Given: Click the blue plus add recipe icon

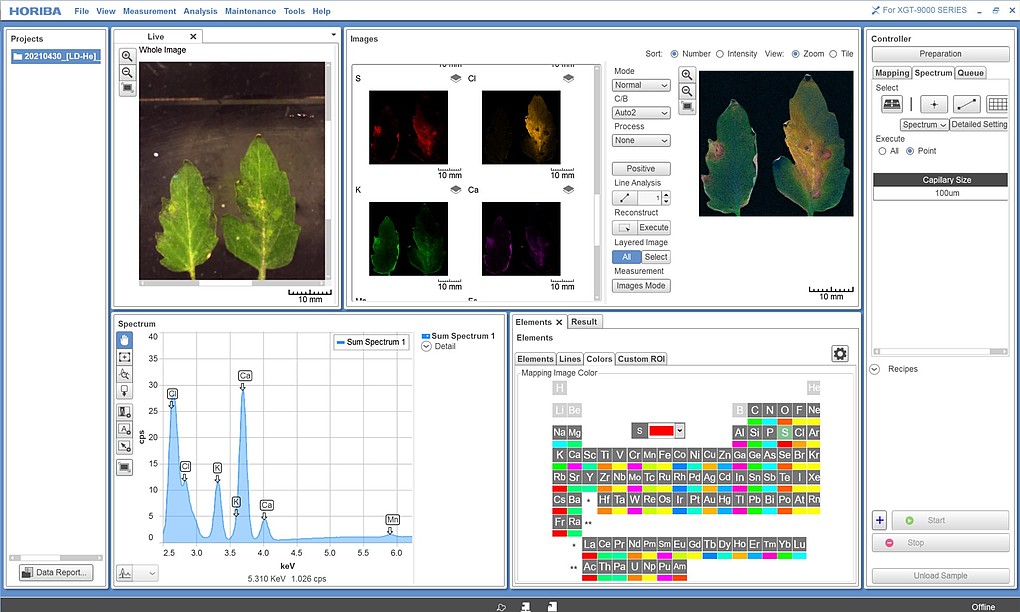Looking at the screenshot, I should pos(879,520).
